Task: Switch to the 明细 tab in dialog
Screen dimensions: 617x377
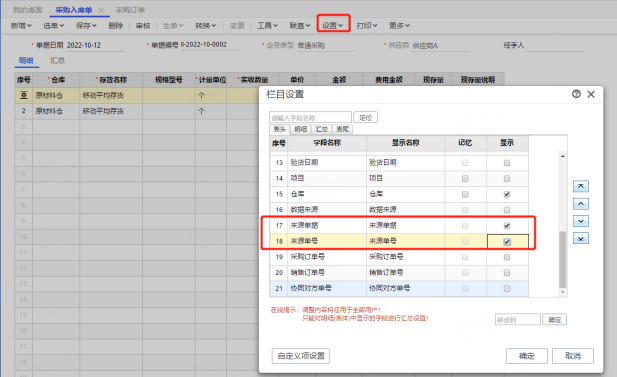Action: pos(301,129)
